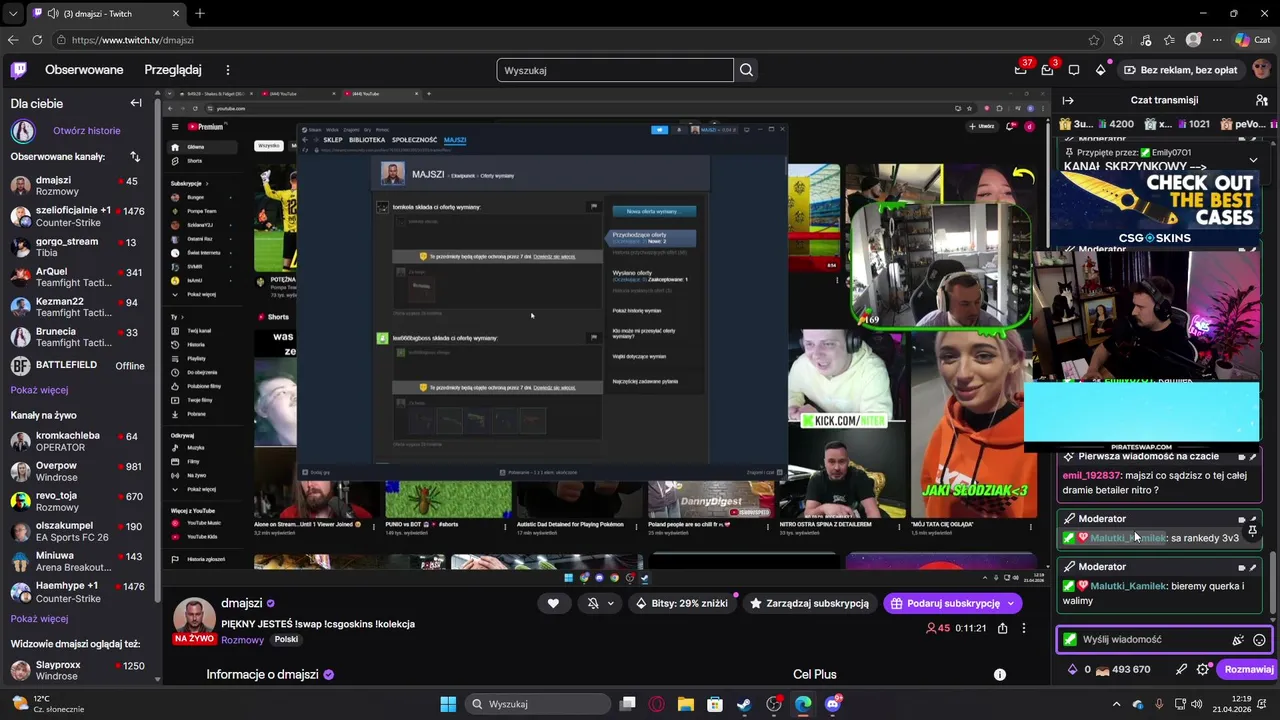Image resolution: width=1280 pixels, height=720 pixels.
Task: Open Opera browser from the taskbar
Action: click(x=656, y=704)
